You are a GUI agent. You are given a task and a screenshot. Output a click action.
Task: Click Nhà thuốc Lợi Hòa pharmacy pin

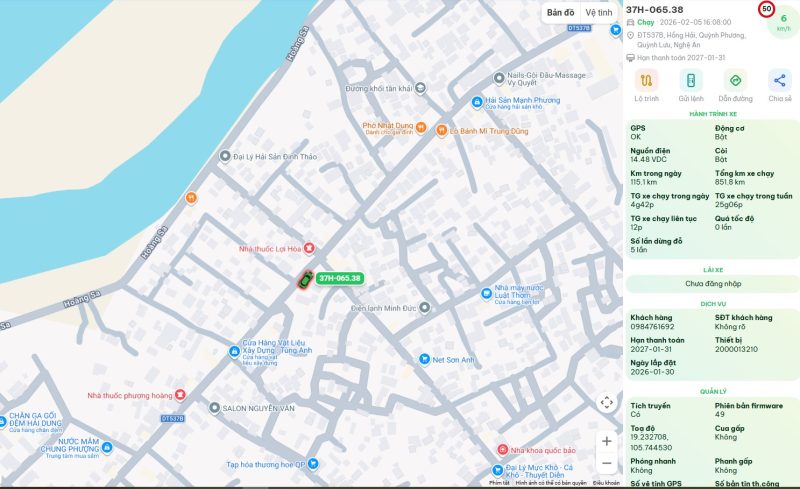click(309, 248)
